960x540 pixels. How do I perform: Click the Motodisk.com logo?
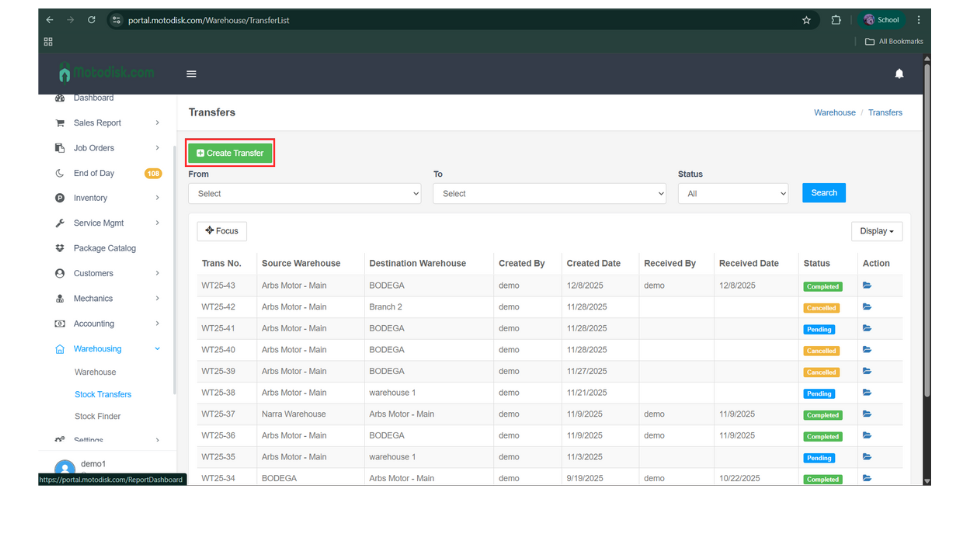[x=107, y=73]
